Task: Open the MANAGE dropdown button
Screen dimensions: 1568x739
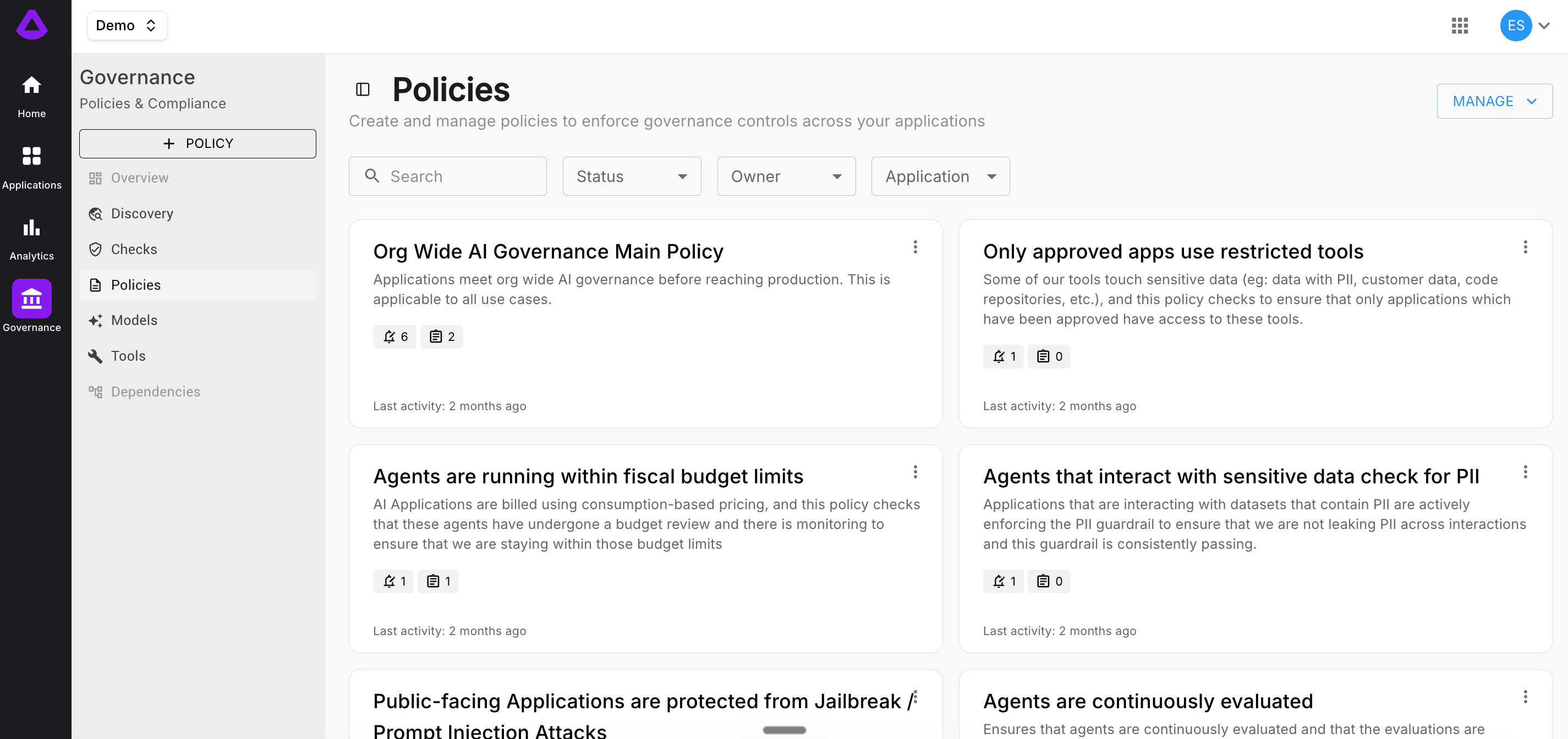Action: pyautogui.click(x=1494, y=101)
